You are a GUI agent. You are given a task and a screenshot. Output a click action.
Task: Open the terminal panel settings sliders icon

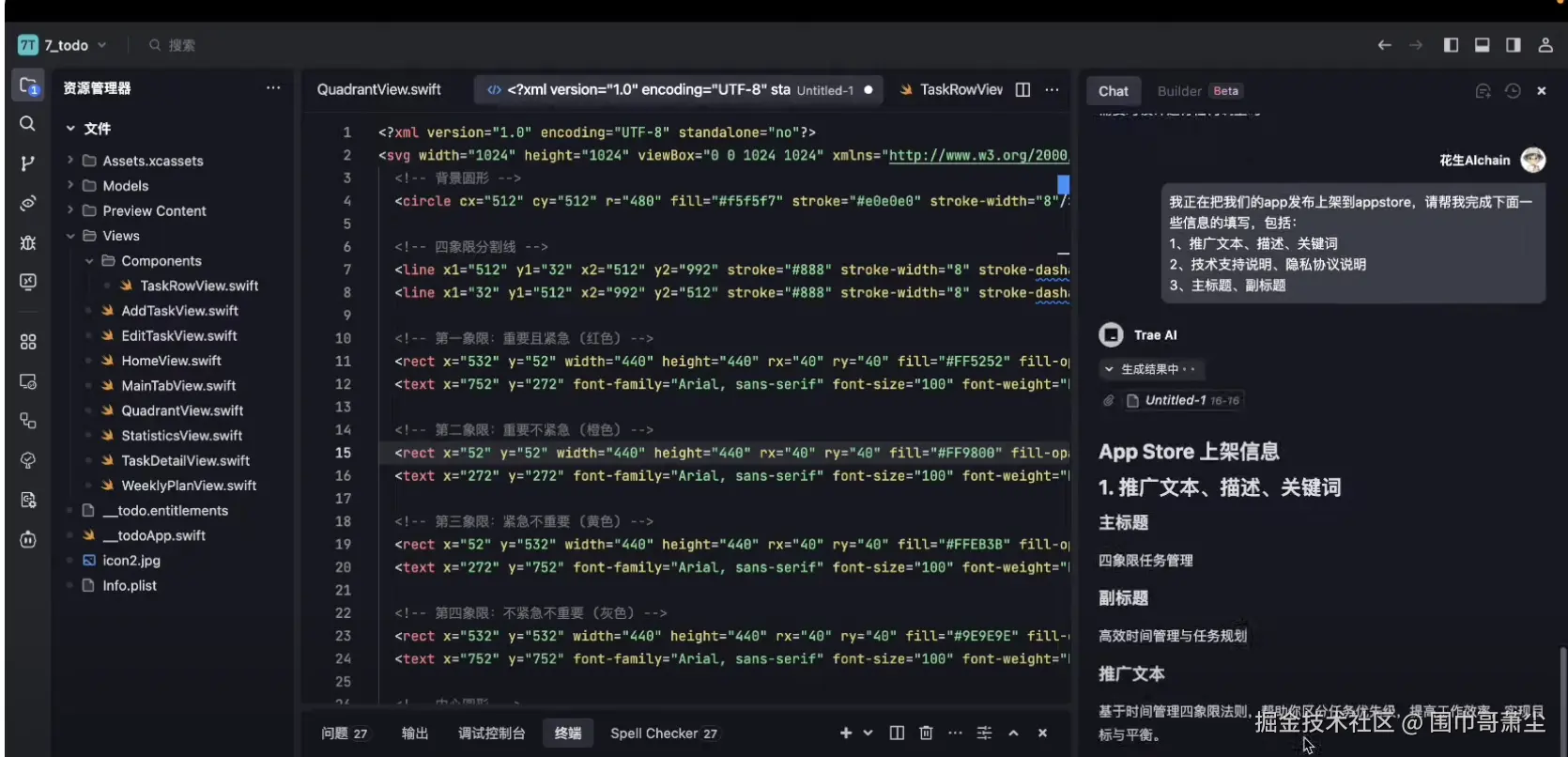pyautogui.click(x=984, y=733)
